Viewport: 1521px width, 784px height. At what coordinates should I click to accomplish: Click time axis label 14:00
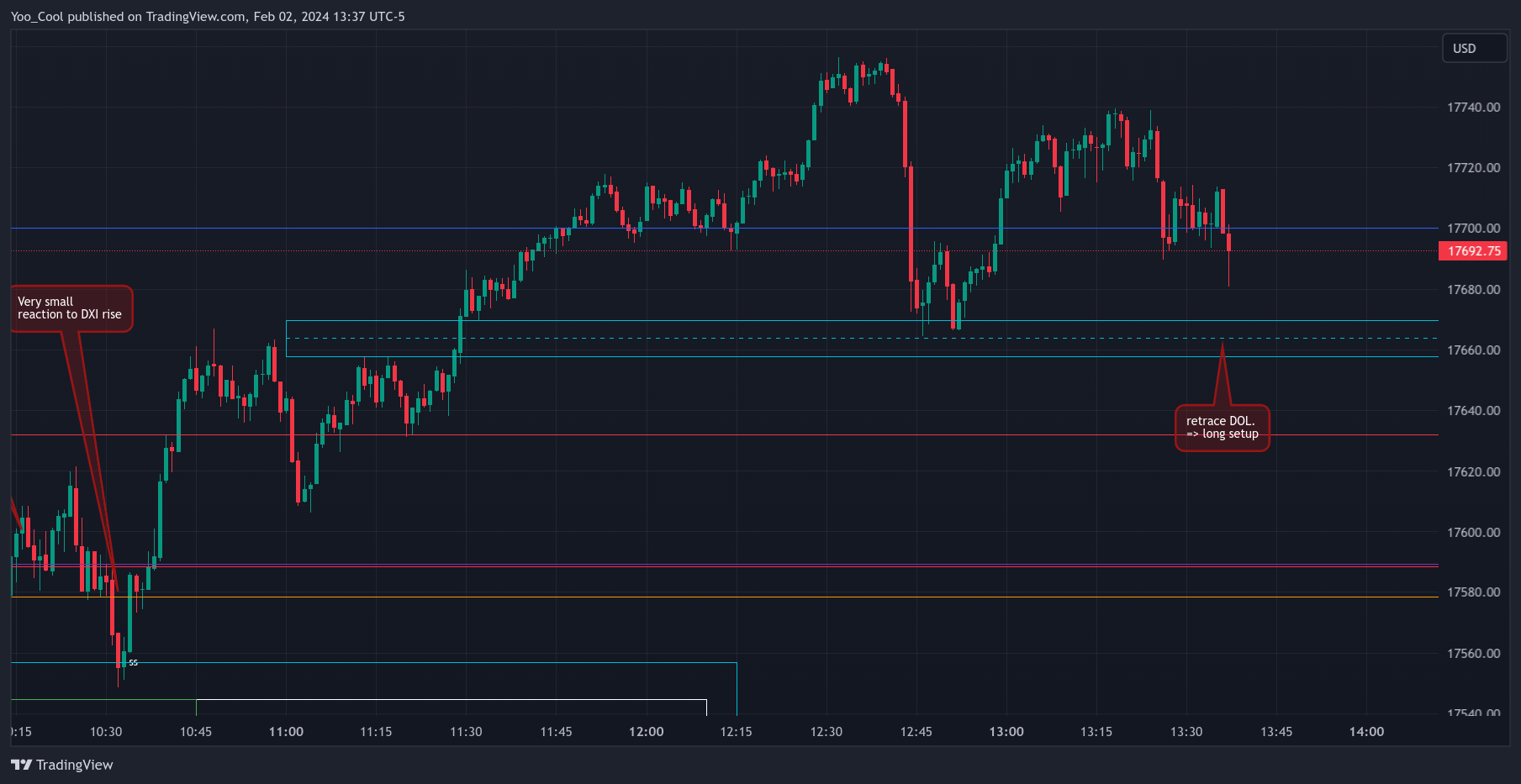click(x=1366, y=732)
